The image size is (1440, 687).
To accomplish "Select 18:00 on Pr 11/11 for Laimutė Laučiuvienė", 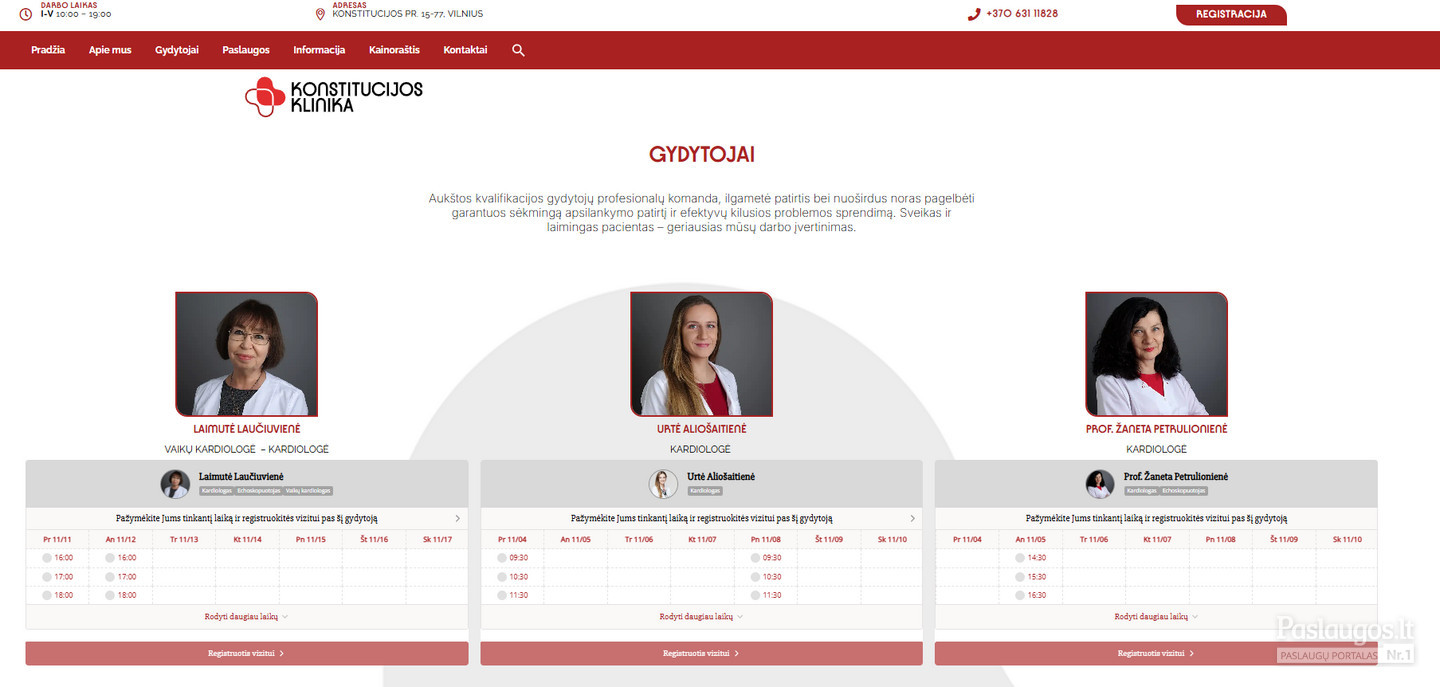I will tap(58, 595).
